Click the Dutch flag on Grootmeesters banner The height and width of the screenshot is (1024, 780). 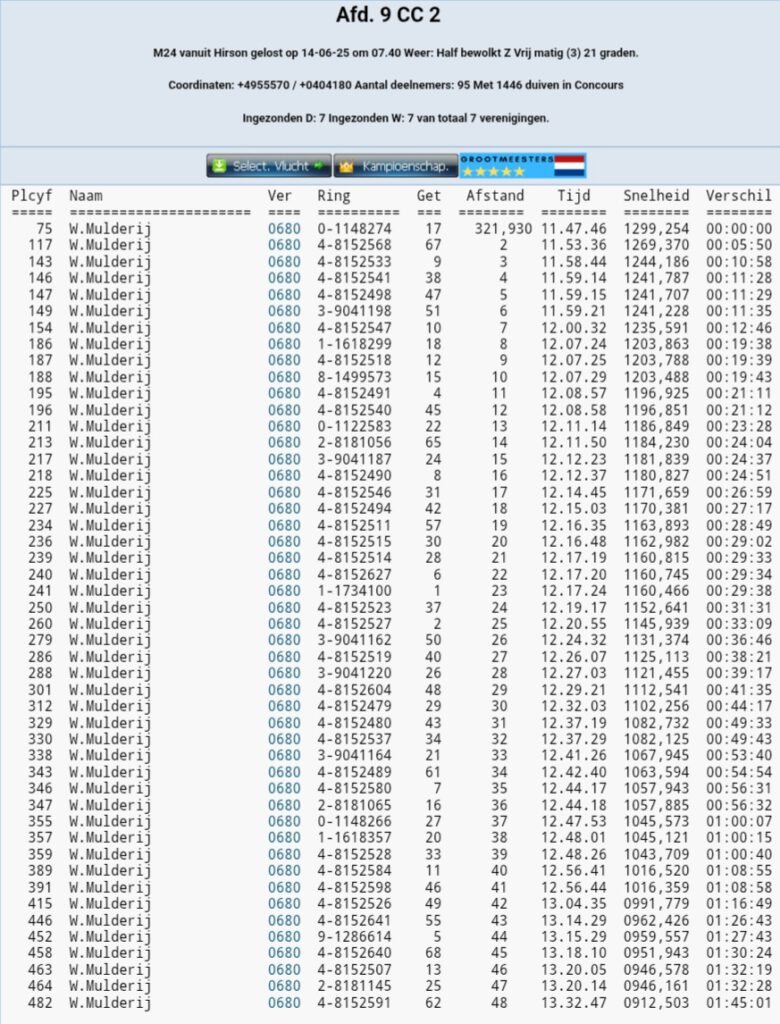pyautogui.click(x=570, y=166)
